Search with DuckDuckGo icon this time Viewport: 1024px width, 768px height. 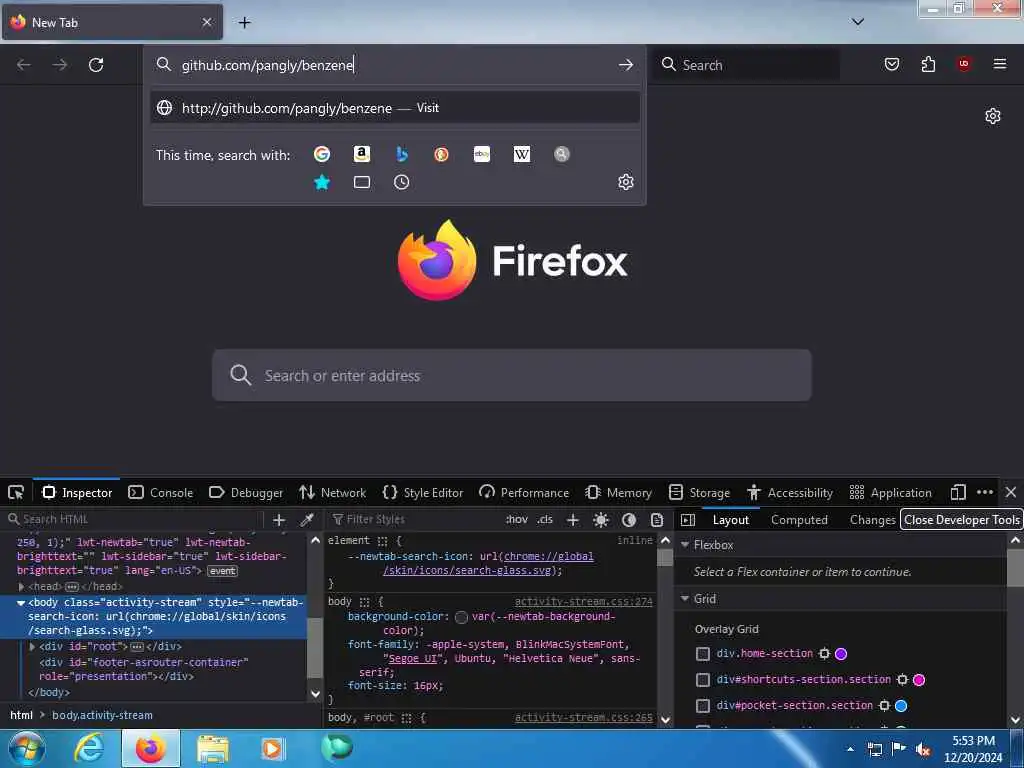point(441,154)
